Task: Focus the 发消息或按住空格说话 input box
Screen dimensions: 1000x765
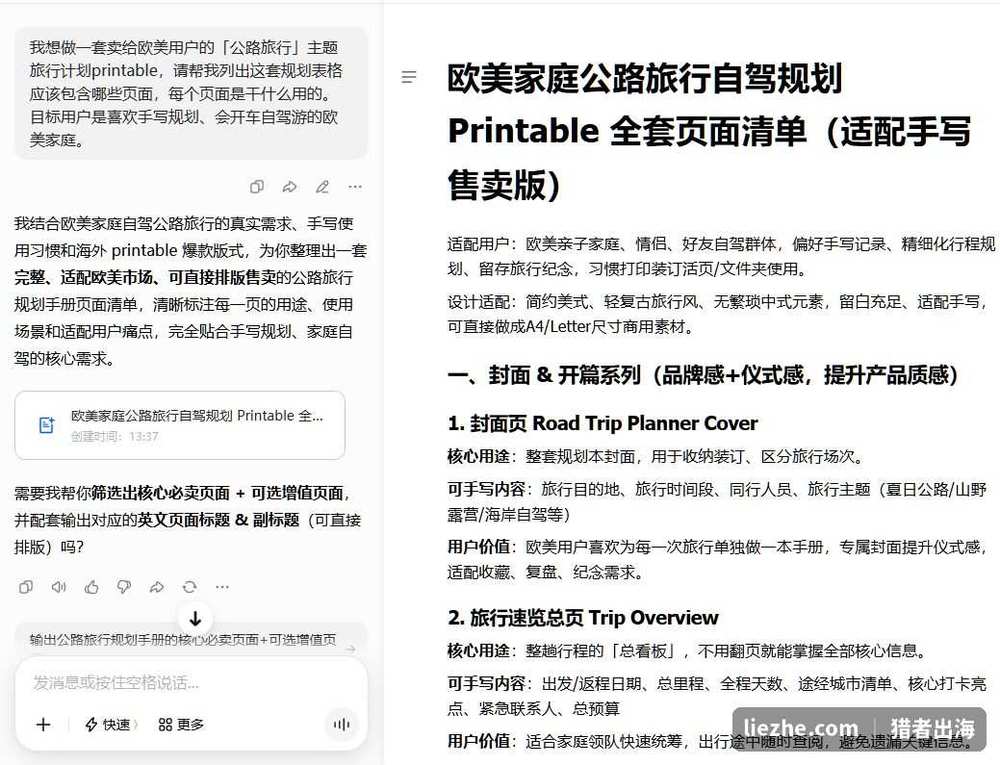Action: point(191,683)
